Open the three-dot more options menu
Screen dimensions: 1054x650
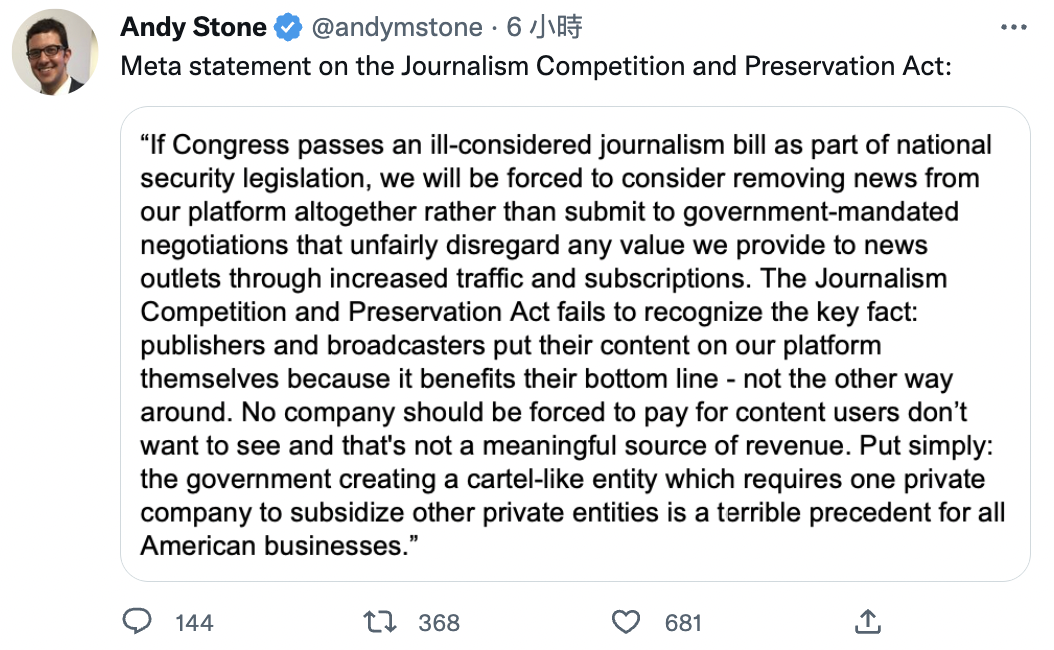[x=1013, y=28]
